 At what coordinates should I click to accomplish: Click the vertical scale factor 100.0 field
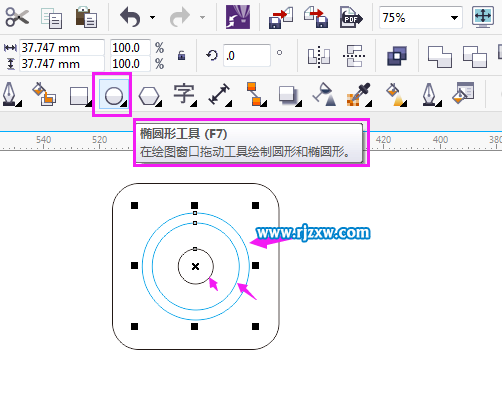130,64
